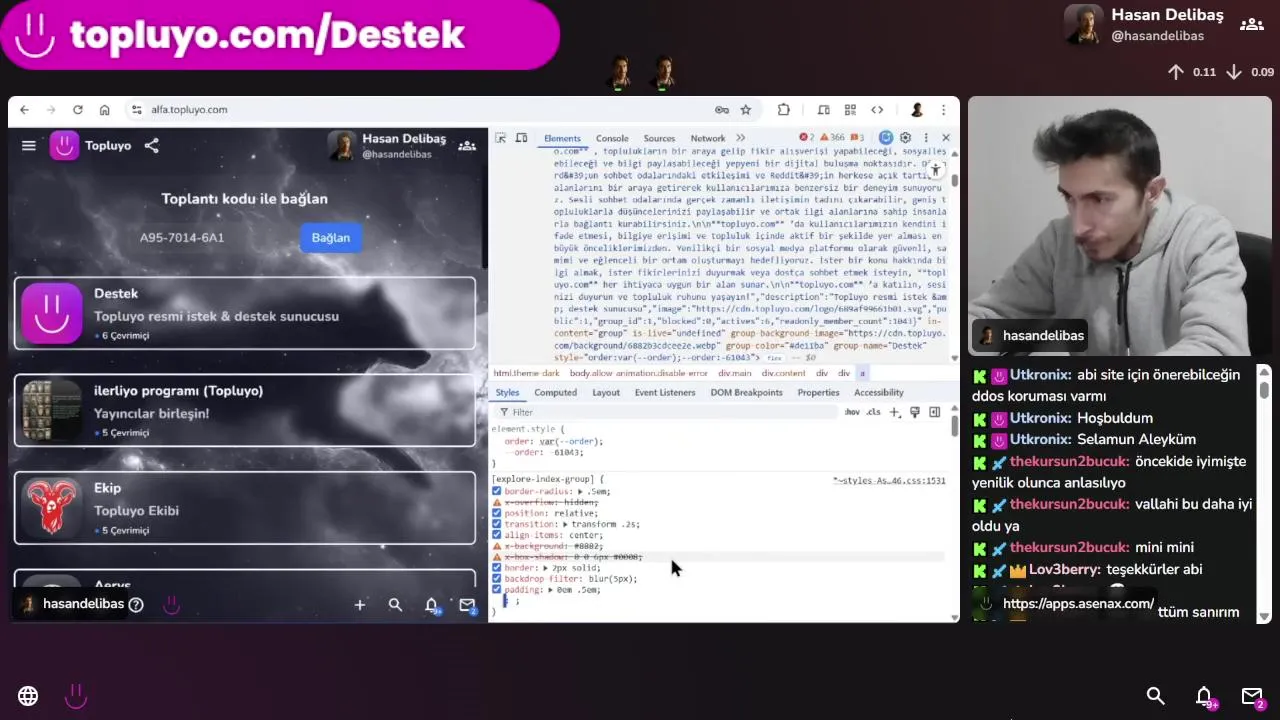Open the Computed styles tab
This screenshot has height=720, width=1280.
(x=555, y=393)
